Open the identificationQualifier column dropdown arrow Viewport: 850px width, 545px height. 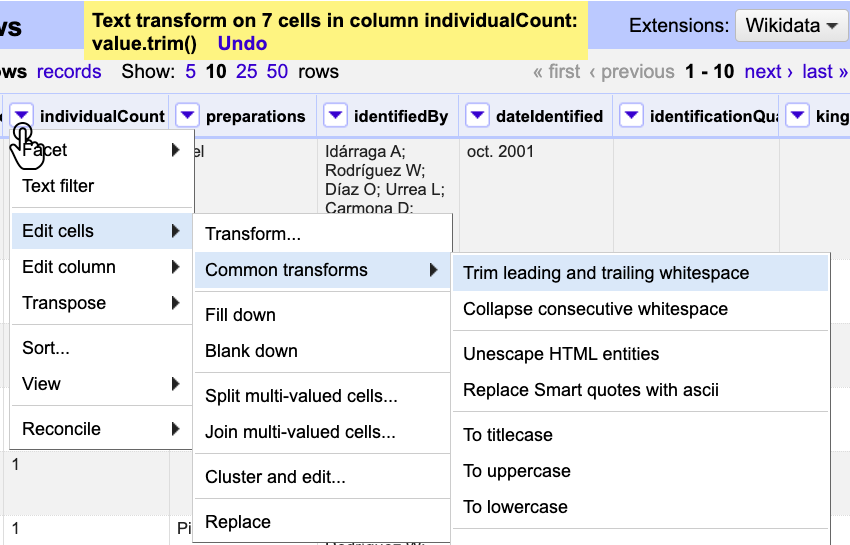[631, 116]
